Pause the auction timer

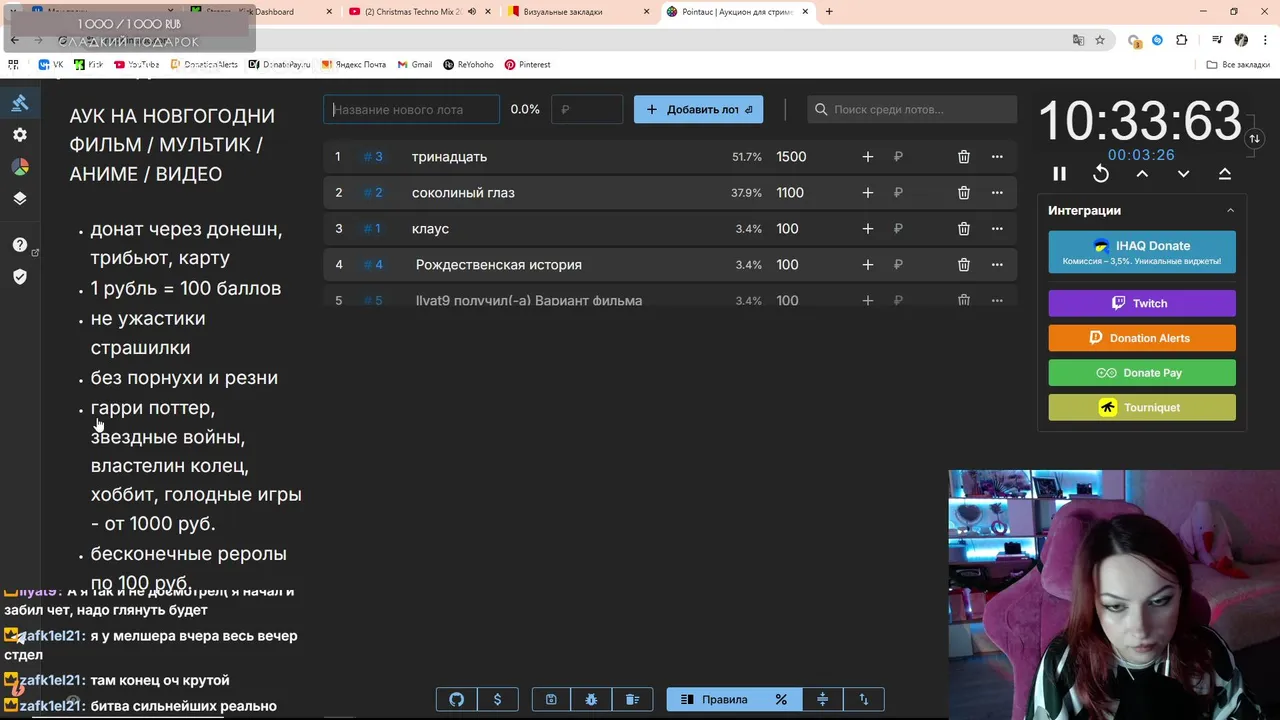coord(1060,174)
